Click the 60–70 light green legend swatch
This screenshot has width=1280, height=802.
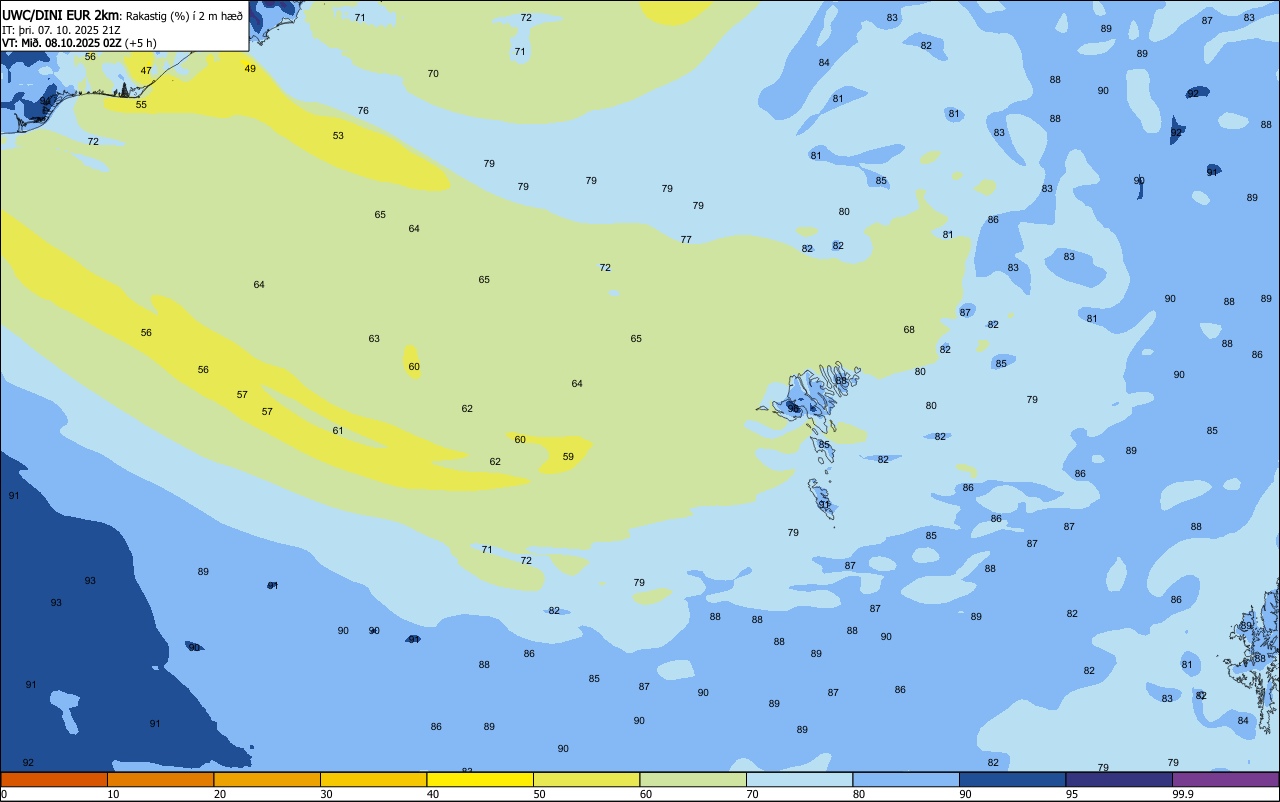693,779
